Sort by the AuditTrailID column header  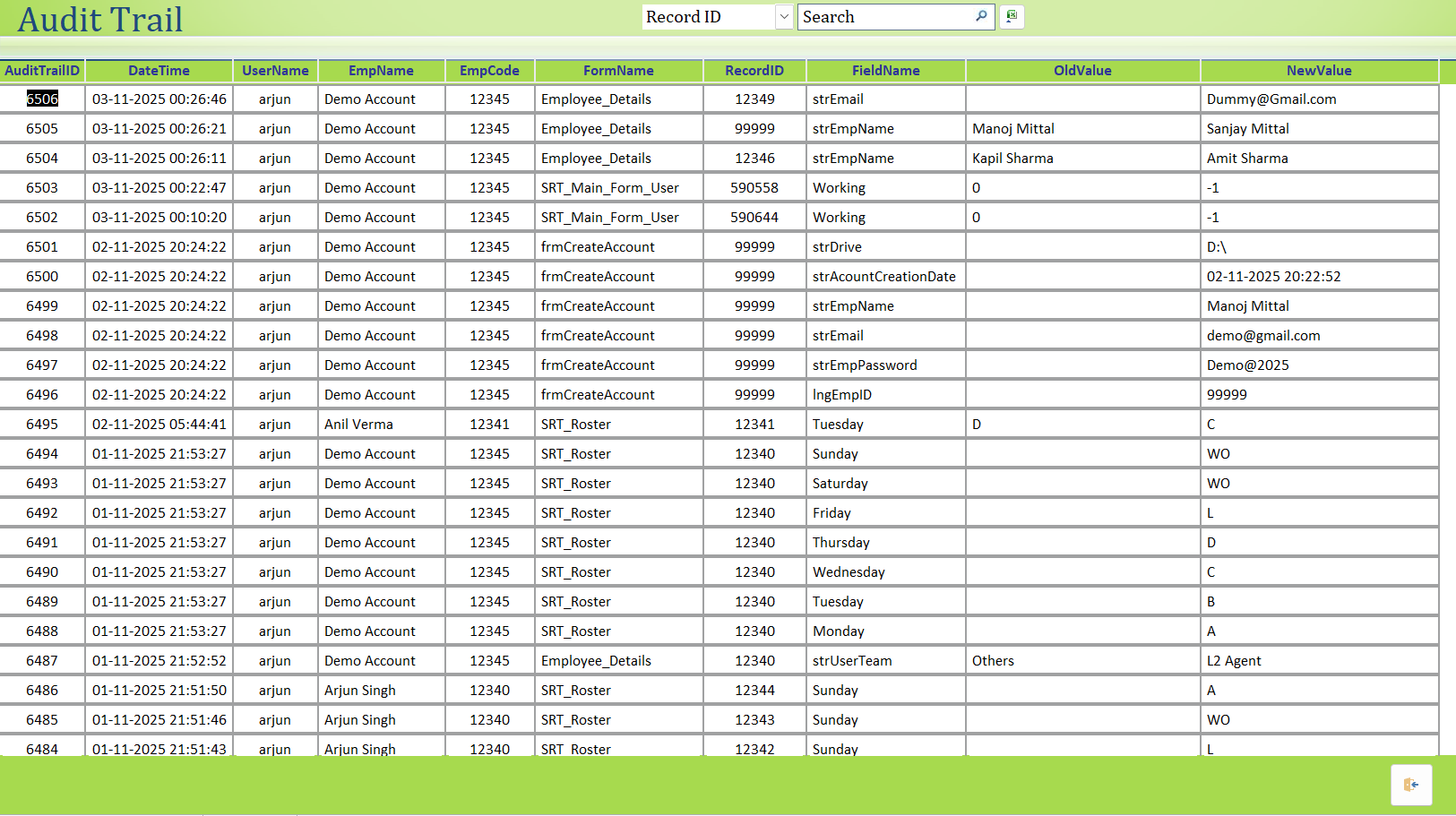pyautogui.click(x=42, y=71)
